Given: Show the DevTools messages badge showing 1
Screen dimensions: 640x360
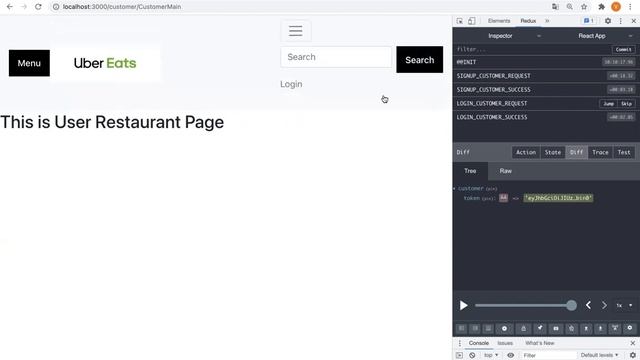Looking at the screenshot, I should point(589,21).
